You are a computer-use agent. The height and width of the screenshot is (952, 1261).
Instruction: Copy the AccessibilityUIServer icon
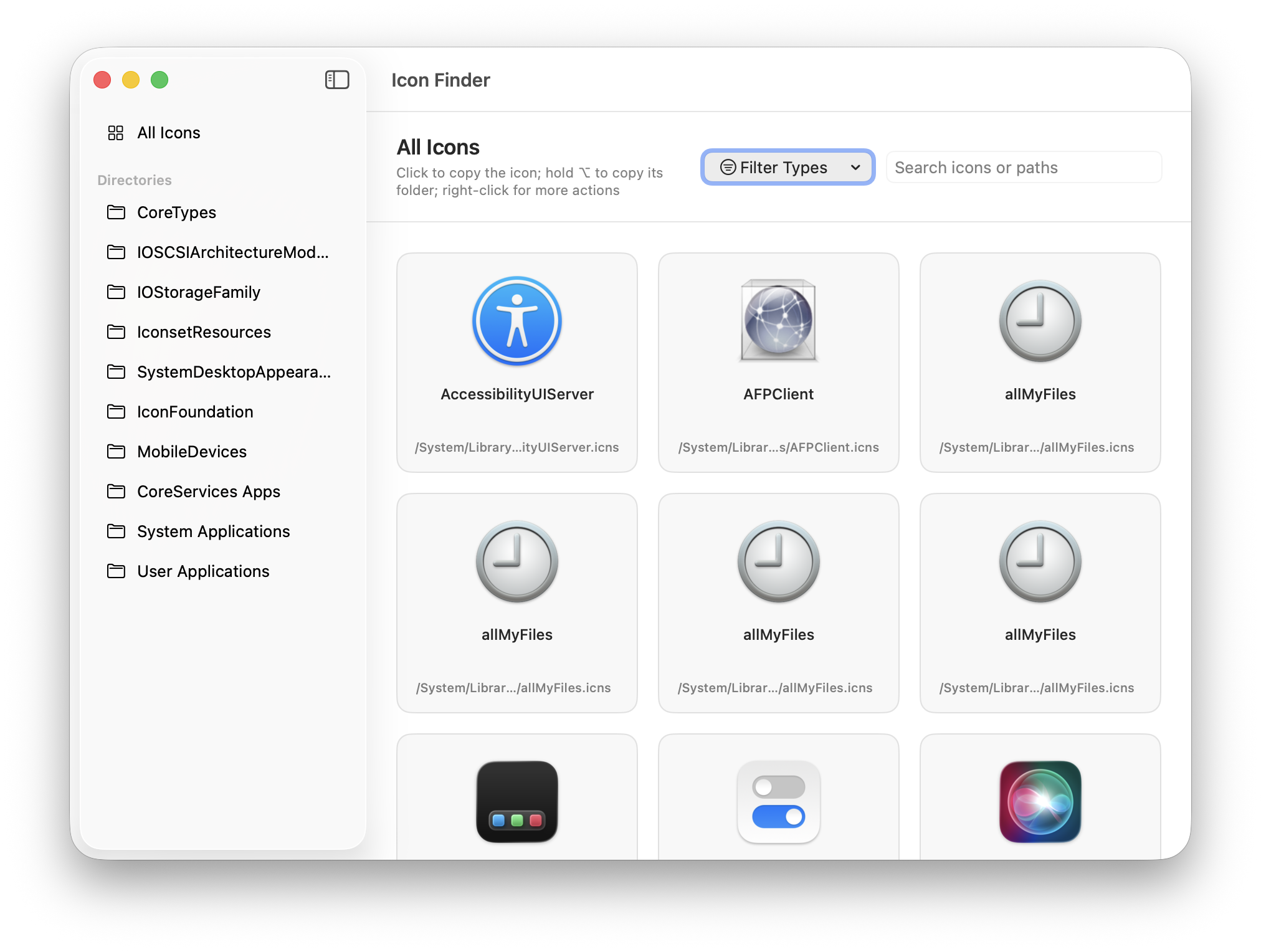[517, 321]
